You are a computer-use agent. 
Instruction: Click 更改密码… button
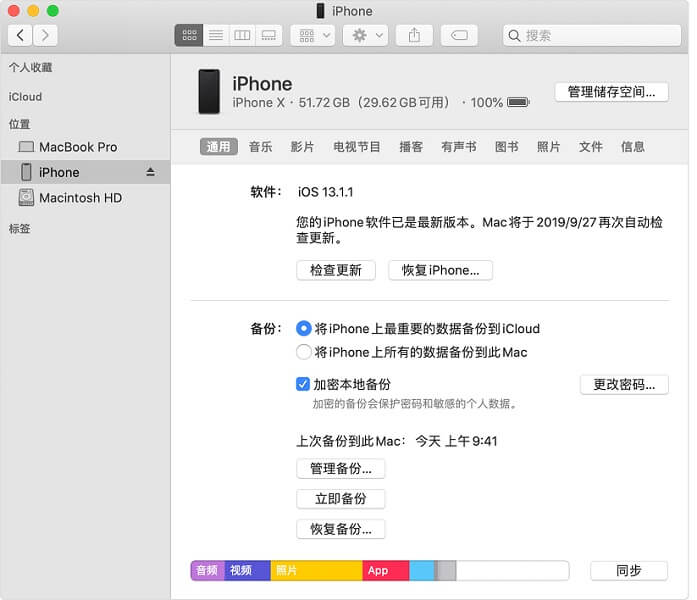pos(624,384)
